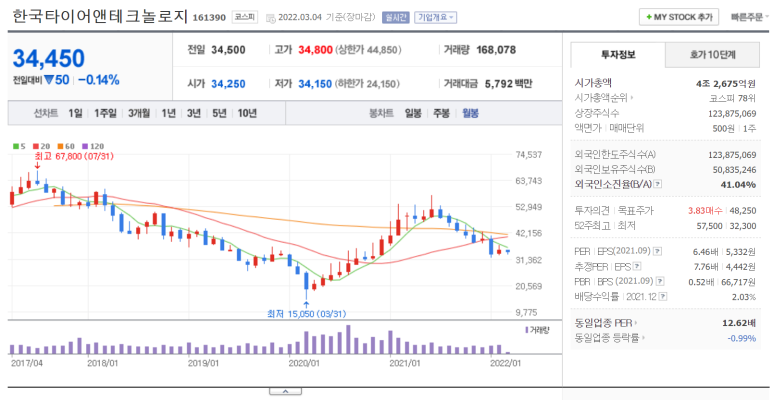Click the 거래량 value 168,078
The image size is (773, 400).
click(x=496, y=50)
